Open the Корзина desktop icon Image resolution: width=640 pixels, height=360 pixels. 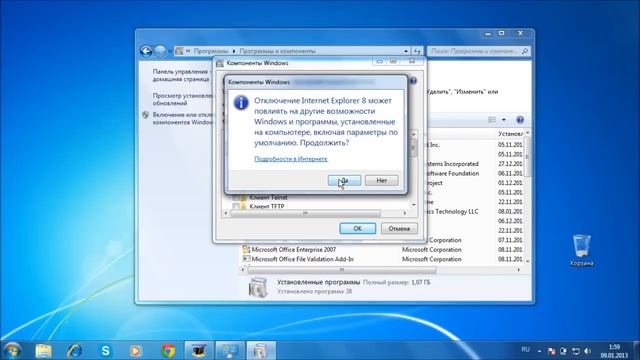coord(582,250)
